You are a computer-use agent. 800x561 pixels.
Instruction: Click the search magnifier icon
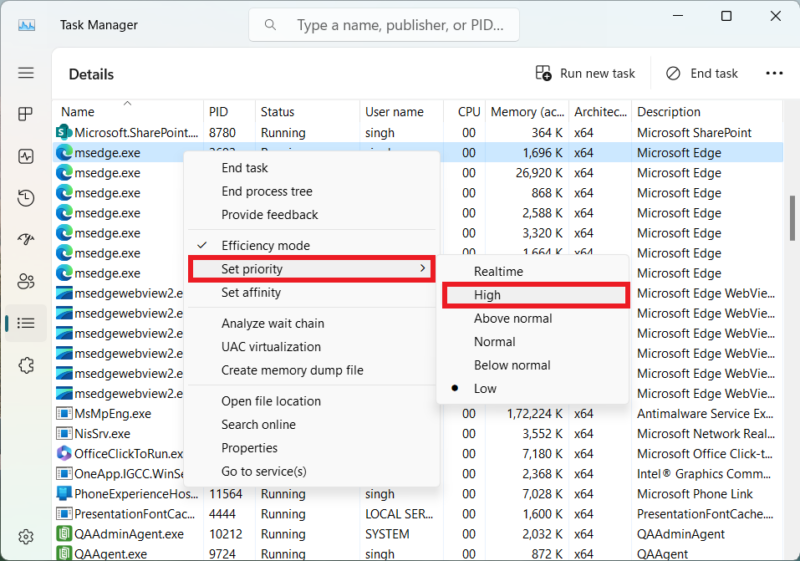click(270, 24)
